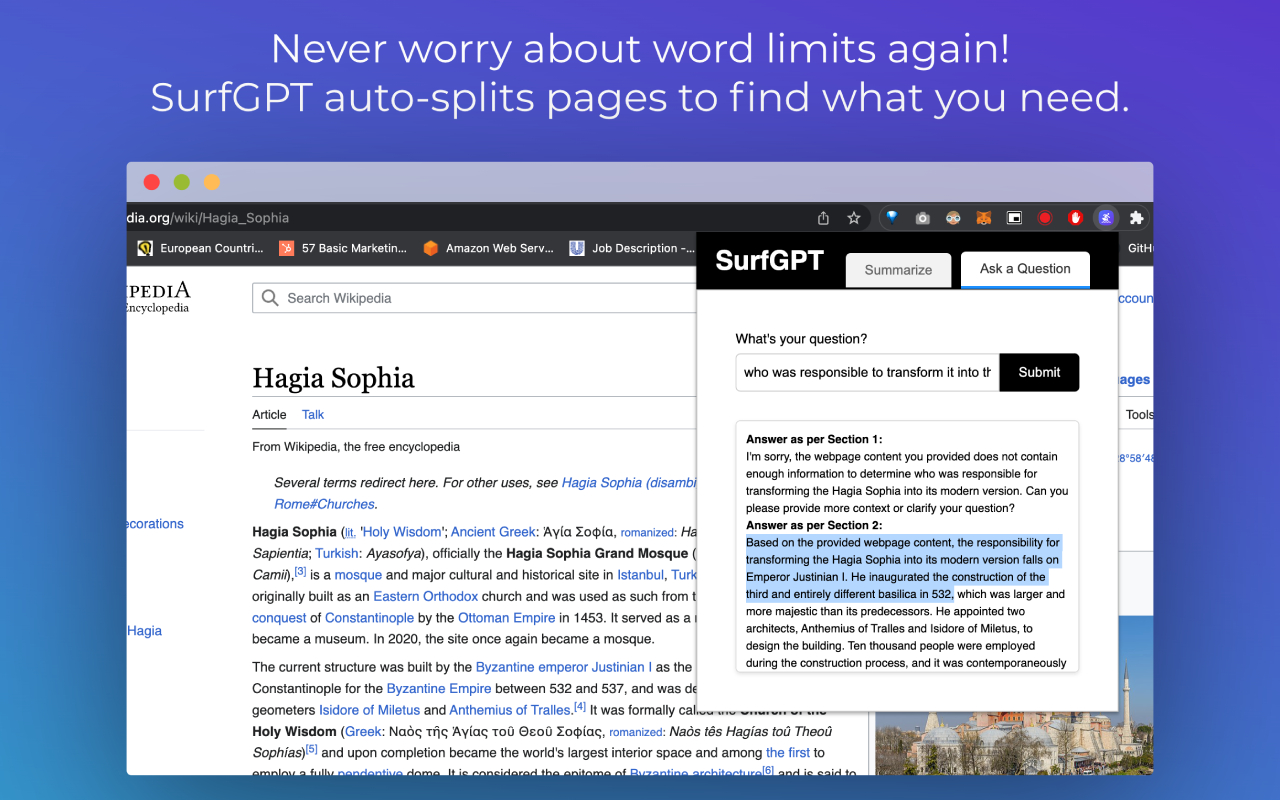Click the Hagia Sophia photo thumbnail

point(1014,695)
